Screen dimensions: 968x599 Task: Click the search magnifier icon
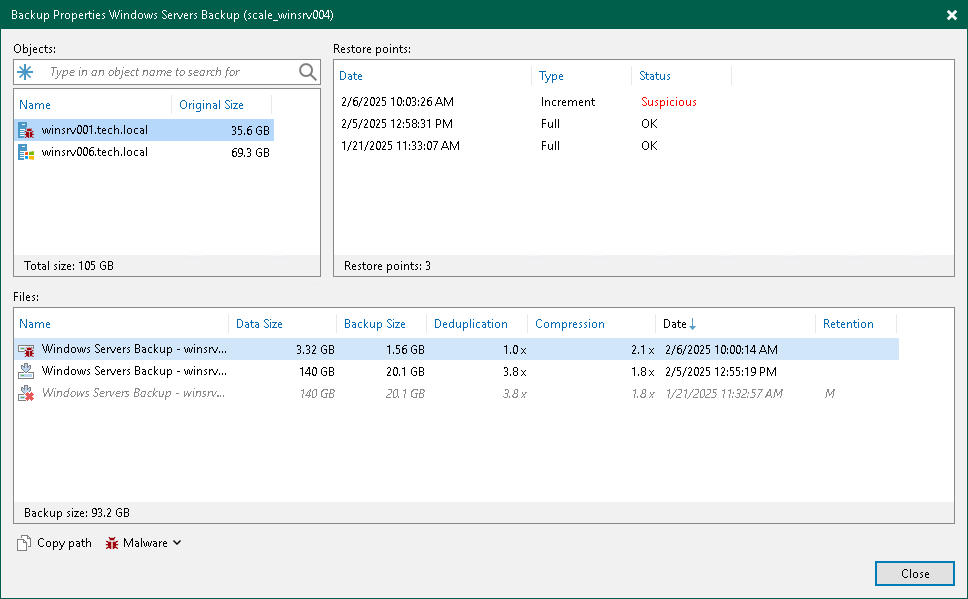306,71
